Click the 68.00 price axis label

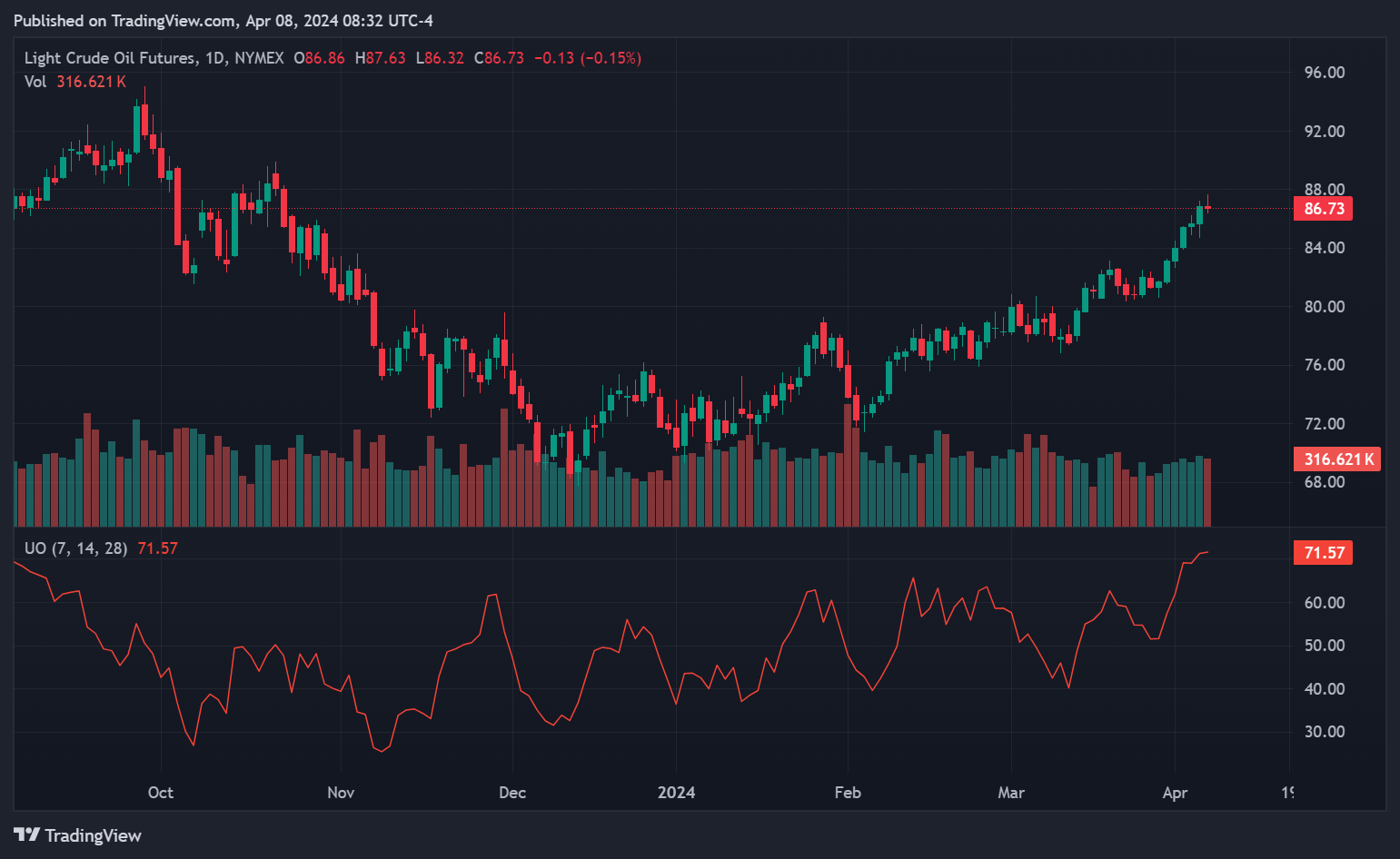point(1325,482)
